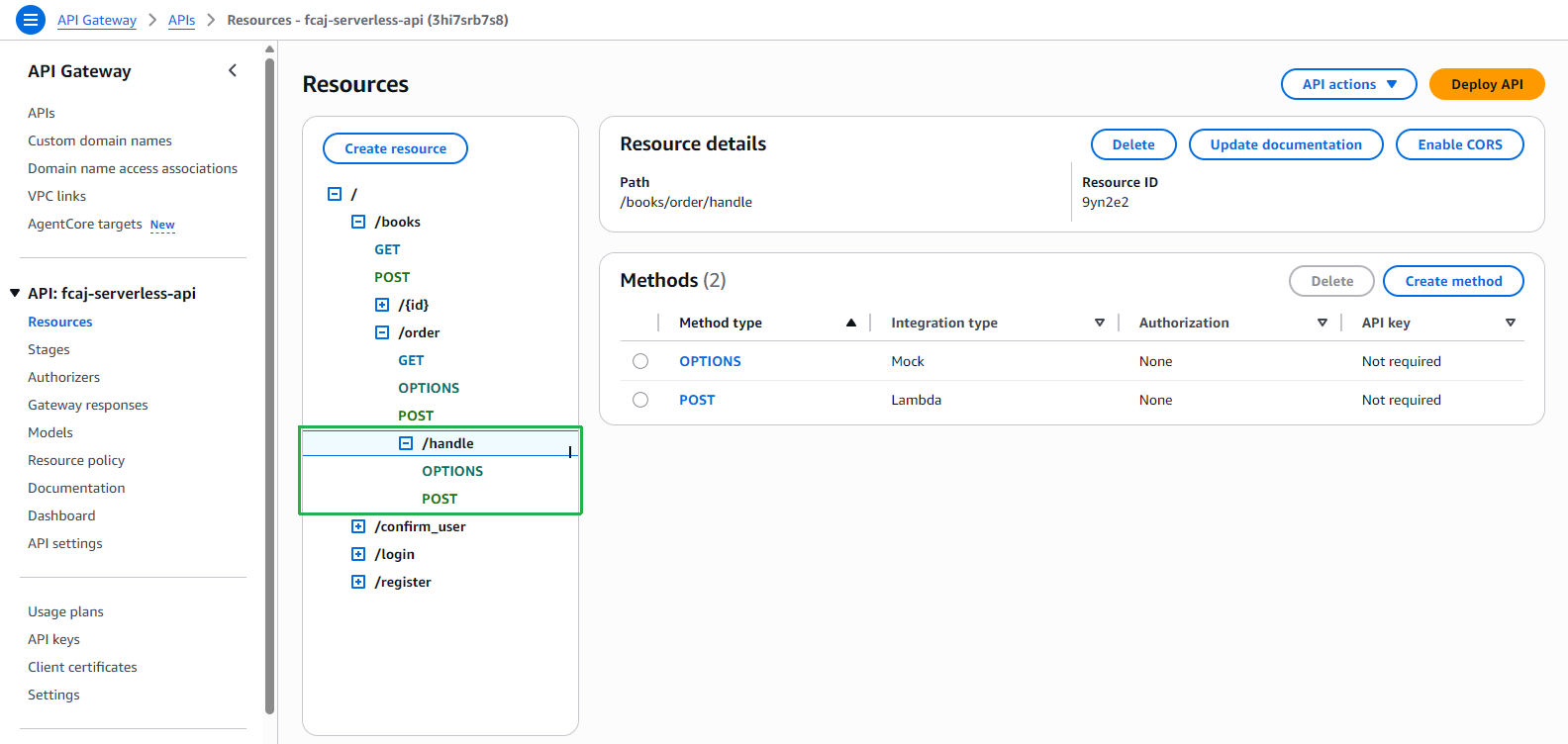
Task: Open APIs in the sidebar
Action: click(x=42, y=113)
